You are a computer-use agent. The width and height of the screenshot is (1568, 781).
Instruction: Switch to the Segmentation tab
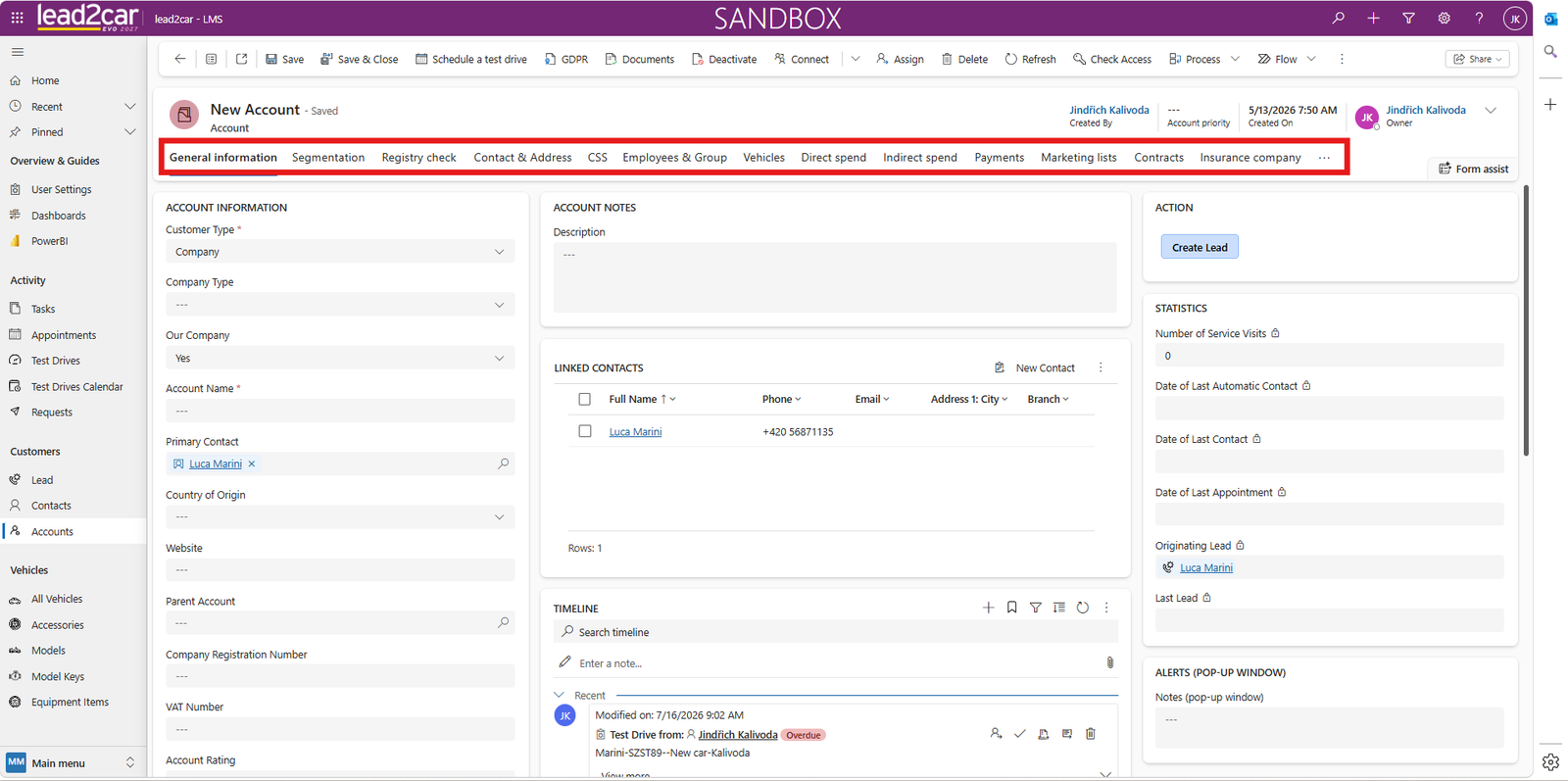pos(328,157)
